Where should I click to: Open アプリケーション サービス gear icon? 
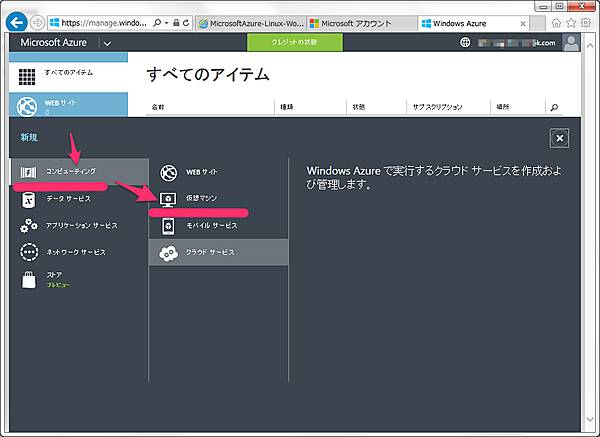pos(29,226)
